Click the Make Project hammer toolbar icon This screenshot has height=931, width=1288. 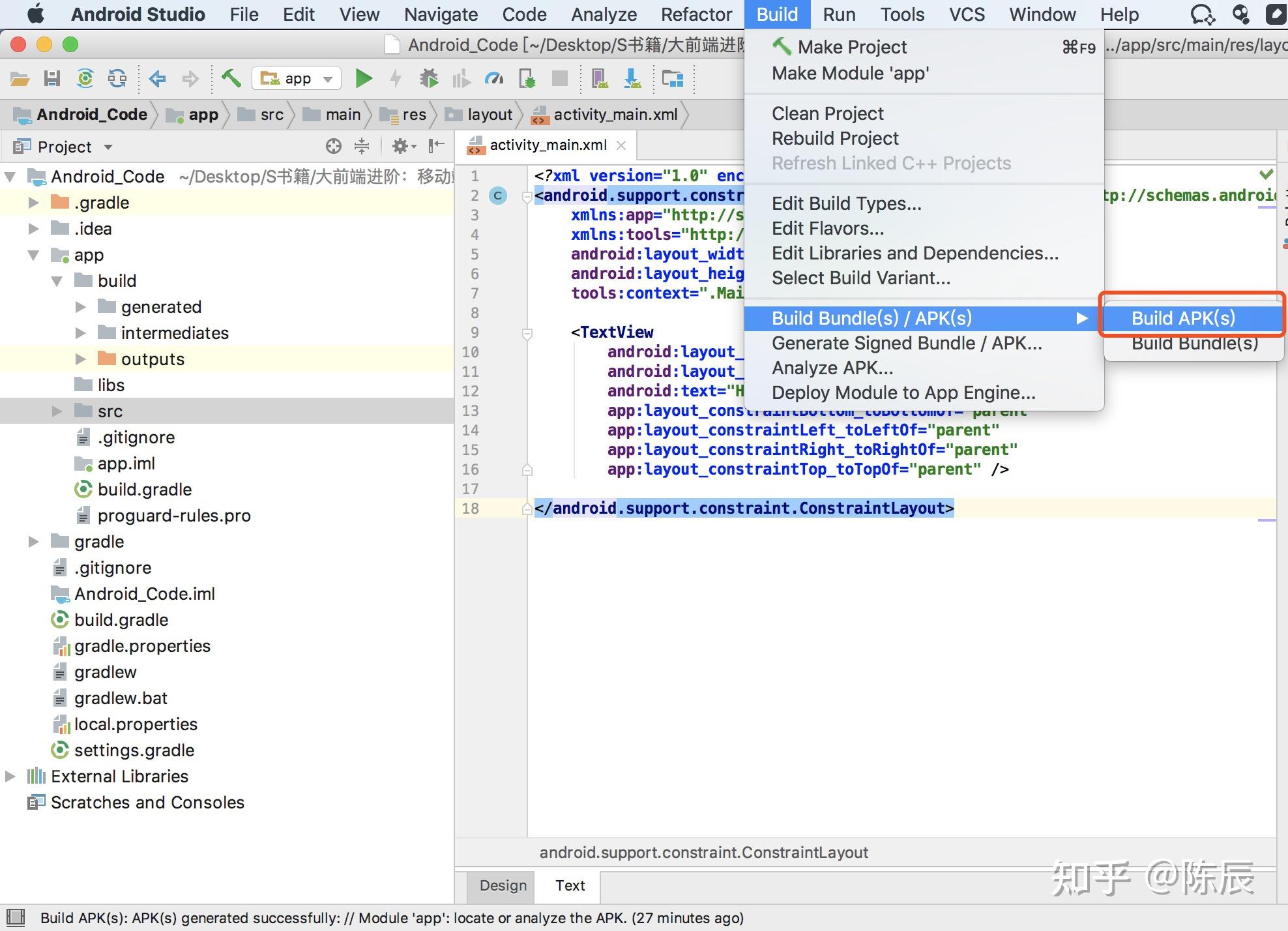click(231, 79)
